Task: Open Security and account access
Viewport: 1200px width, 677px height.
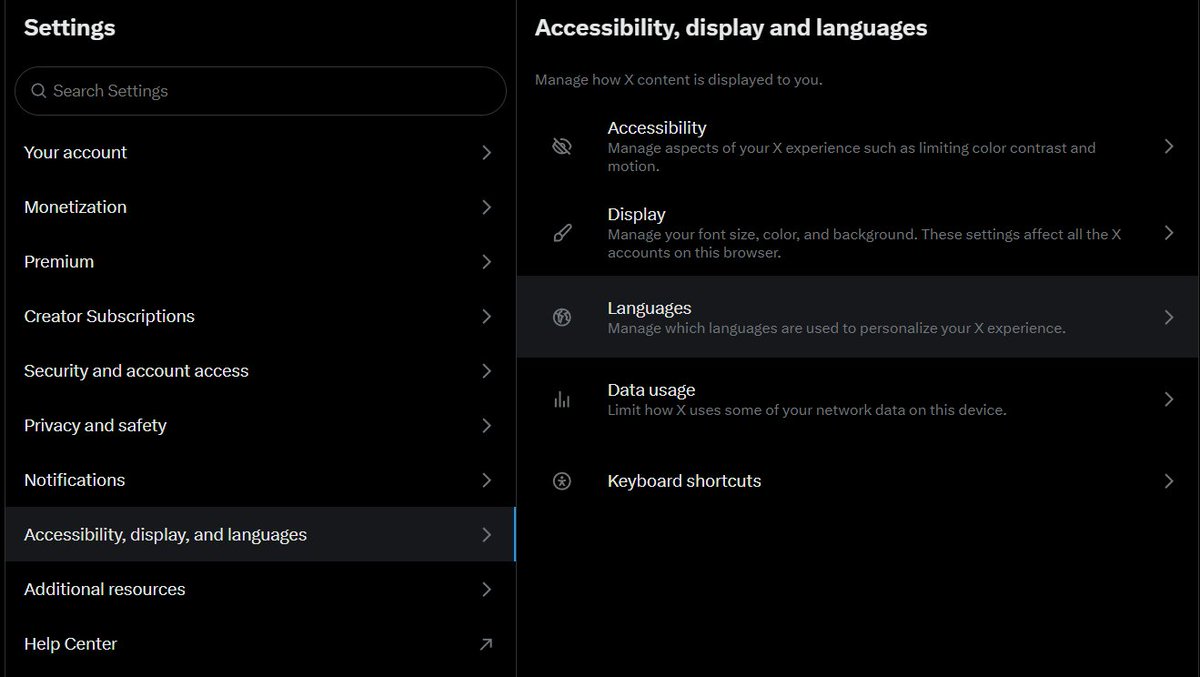Action: pos(260,371)
